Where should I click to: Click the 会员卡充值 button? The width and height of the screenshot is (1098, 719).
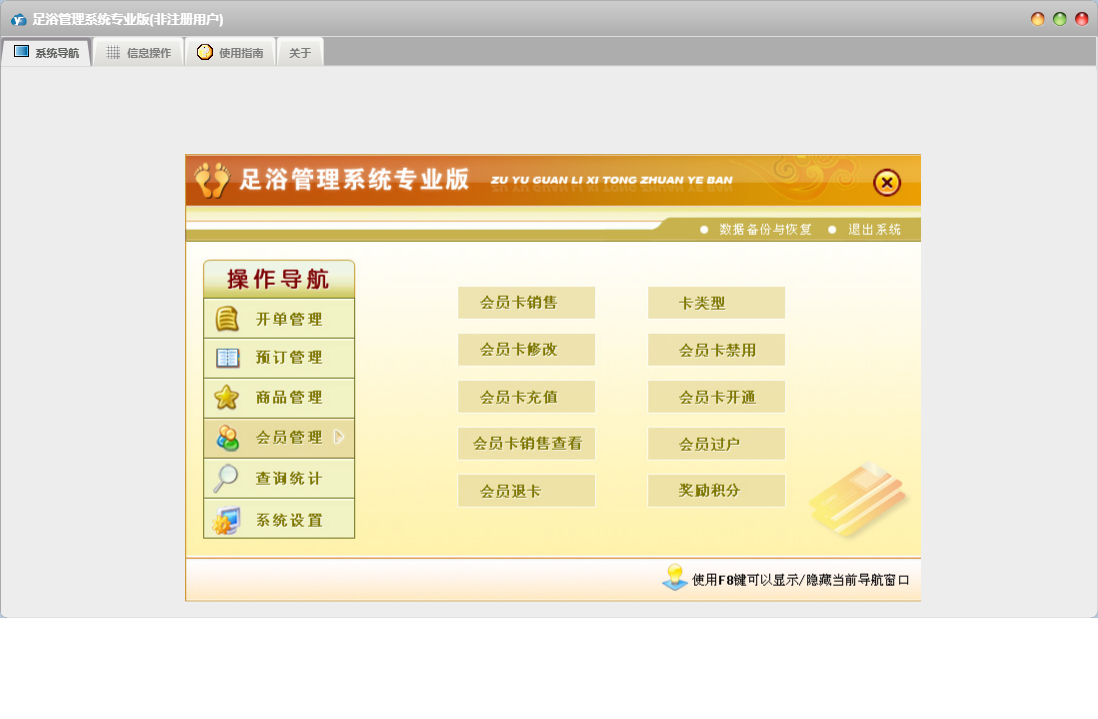pyautogui.click(x=526, y=397)
